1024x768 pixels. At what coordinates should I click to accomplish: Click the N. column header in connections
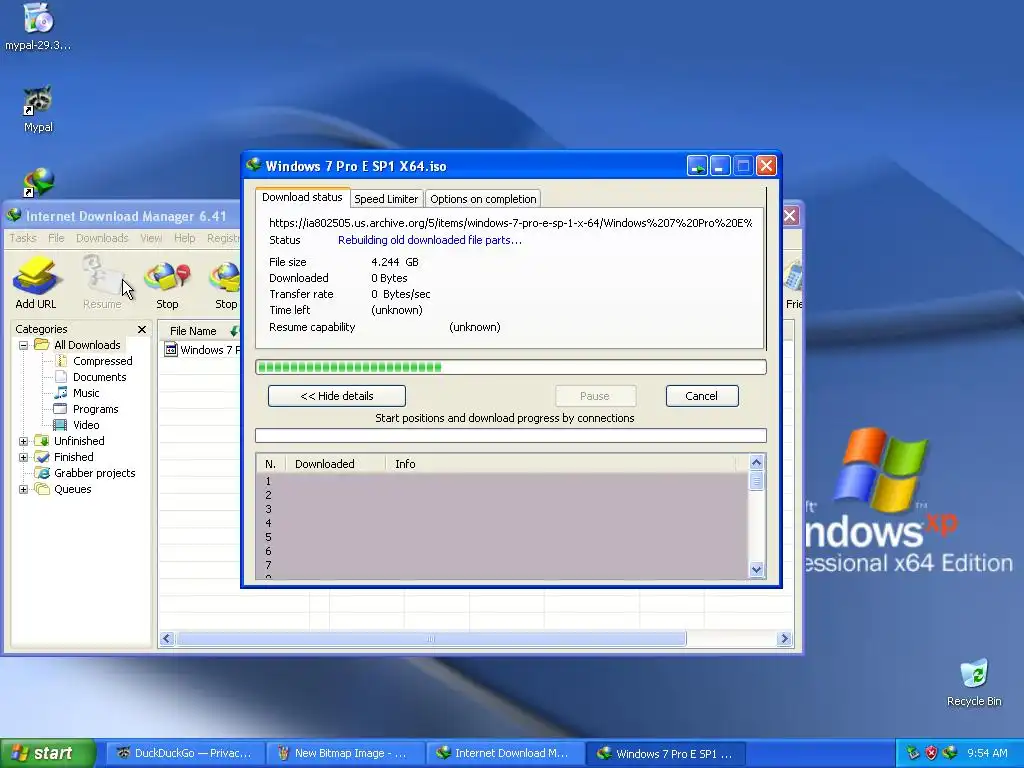coord(270,464)
